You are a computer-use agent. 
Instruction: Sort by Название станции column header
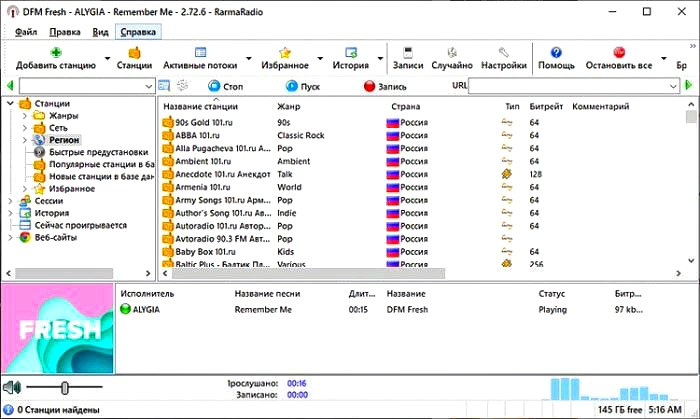[200, 106]
